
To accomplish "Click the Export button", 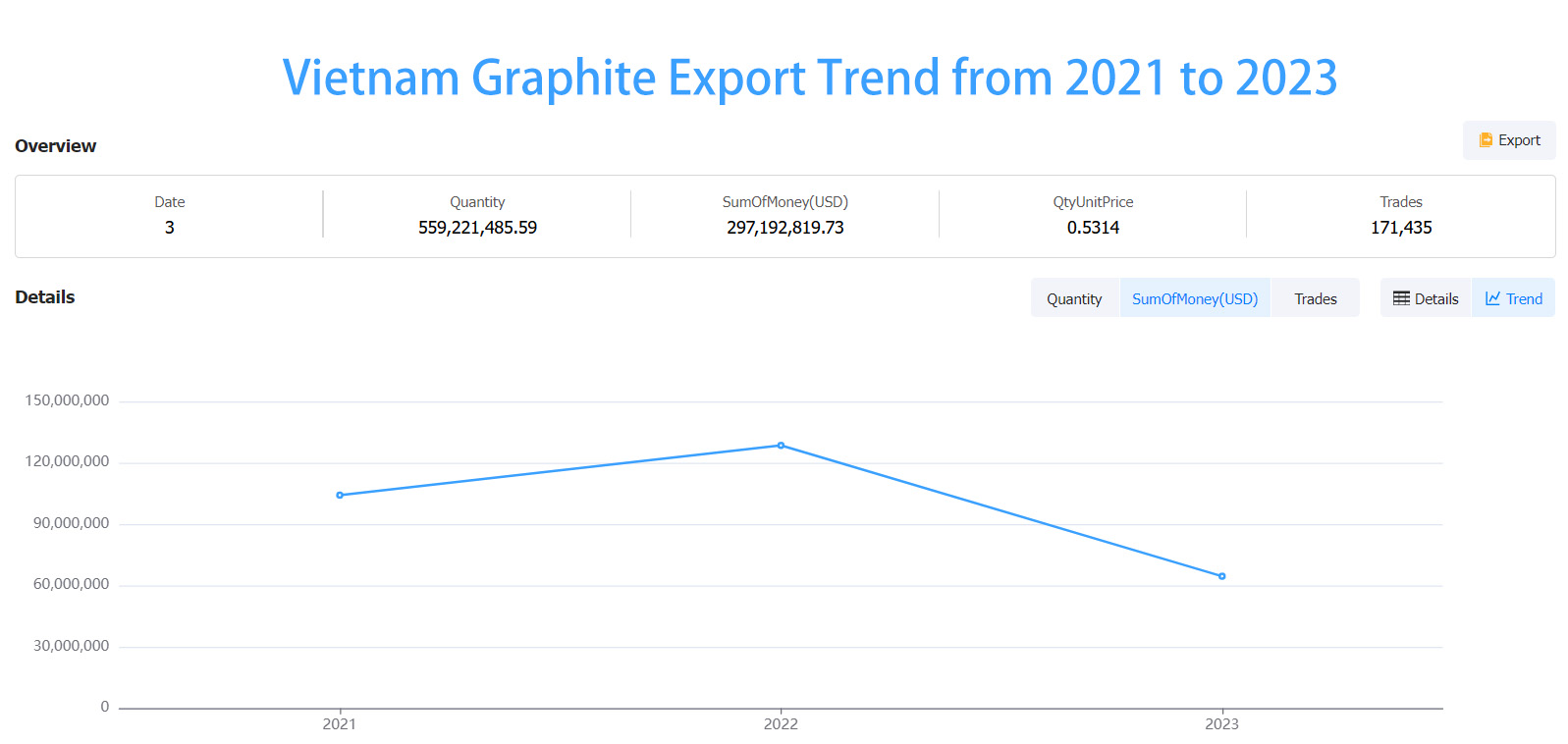I will tap(1509, 140).
